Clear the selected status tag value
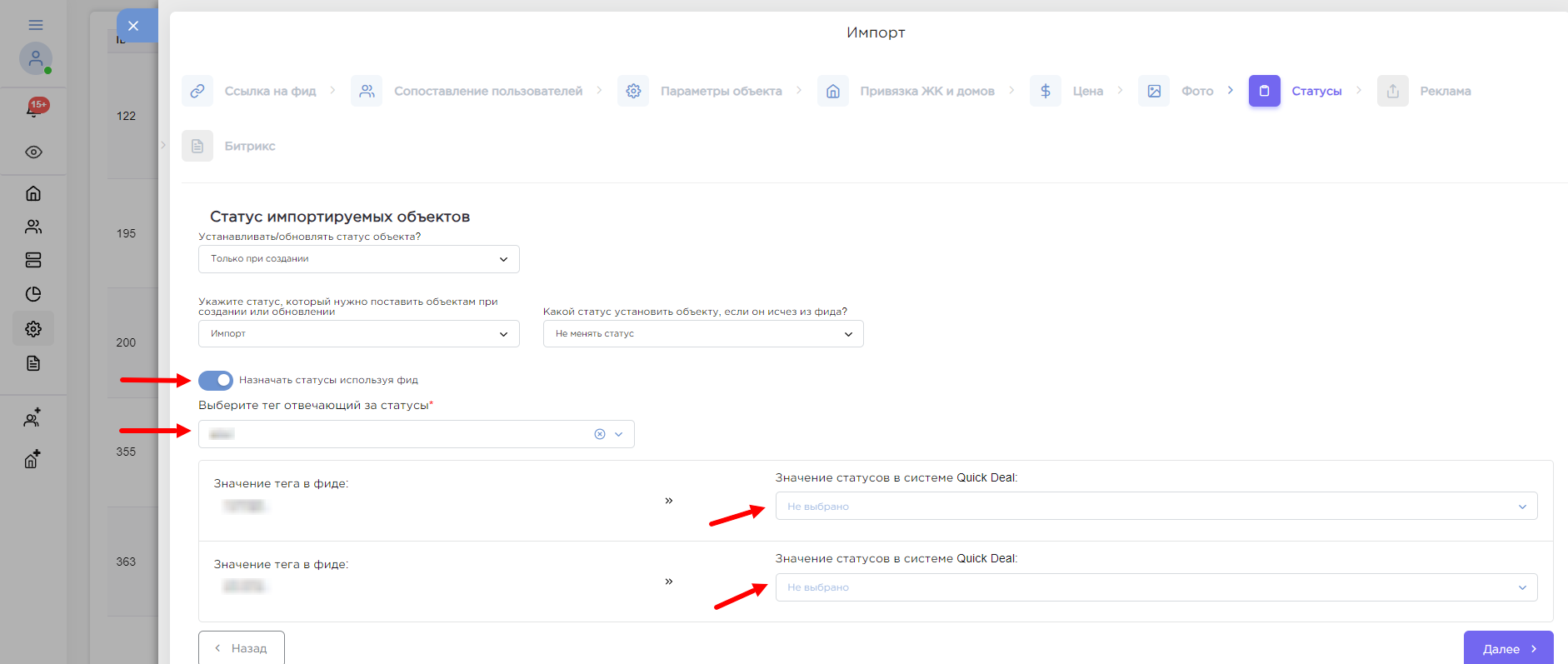This screenshot has width=1568, height=664. click(599, 434)
